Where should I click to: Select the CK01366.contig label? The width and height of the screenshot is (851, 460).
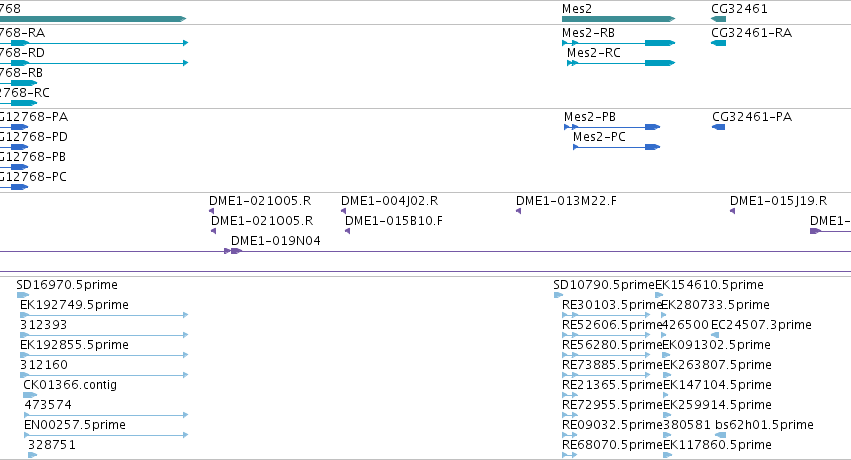pos(70,385)
